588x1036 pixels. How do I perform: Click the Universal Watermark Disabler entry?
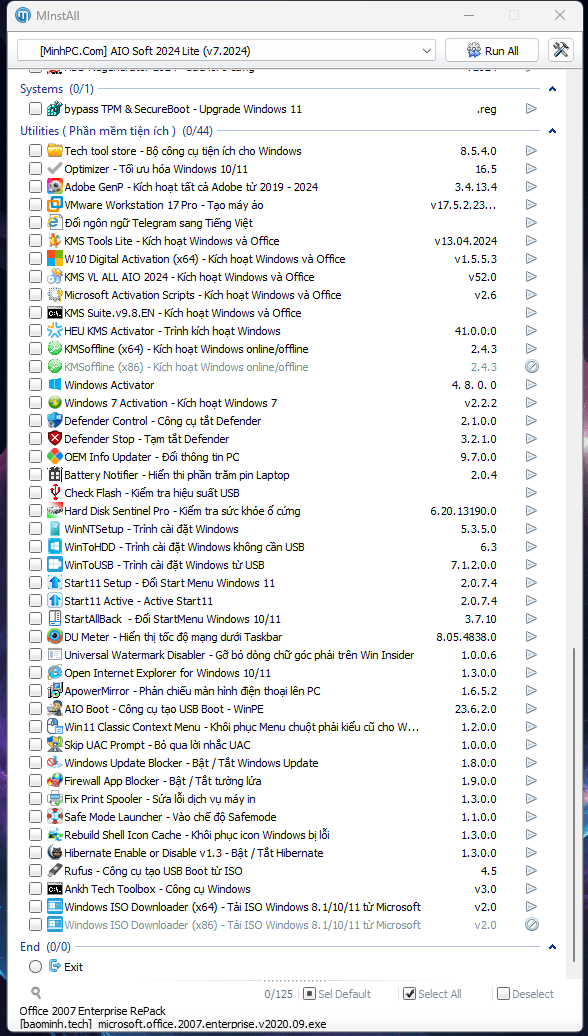point(239,655)
